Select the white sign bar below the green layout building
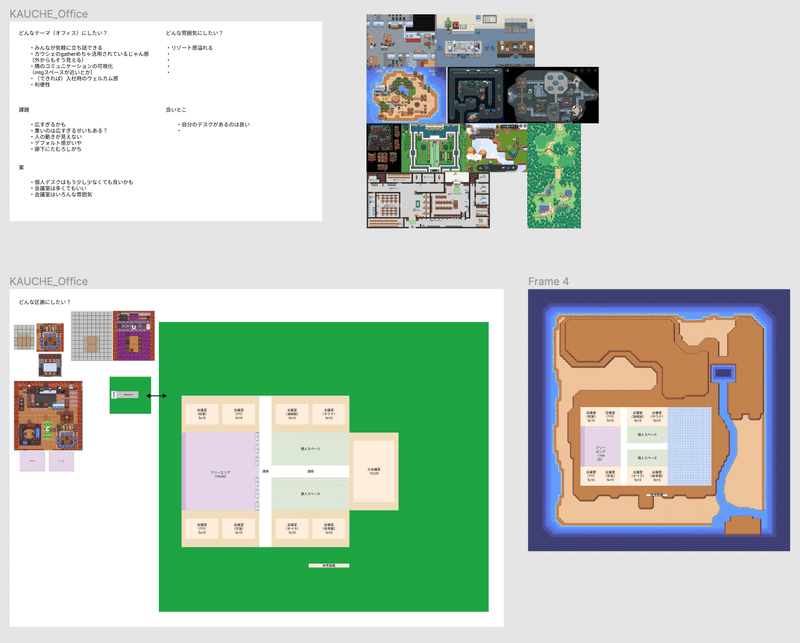 (x=329, y=565)
